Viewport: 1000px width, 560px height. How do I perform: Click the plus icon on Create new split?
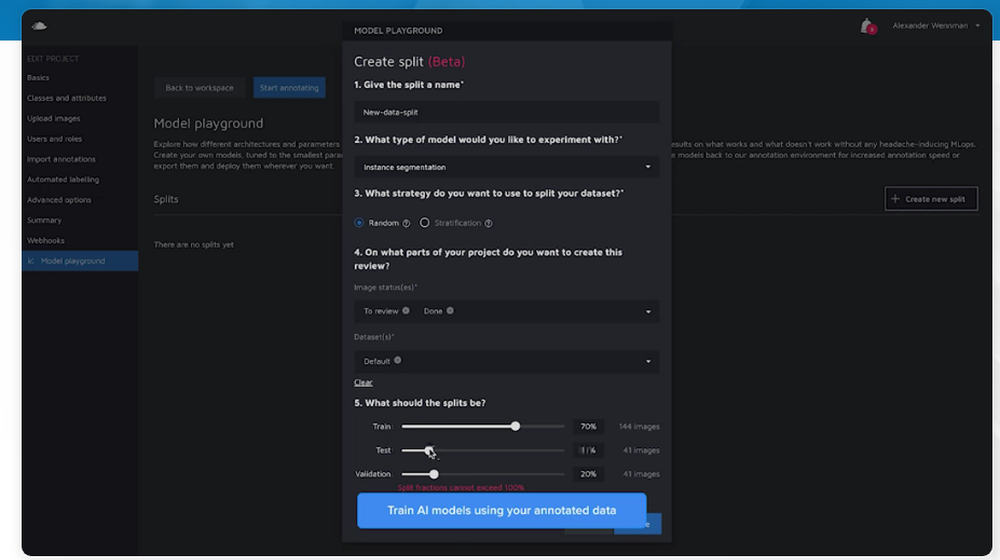895,199
